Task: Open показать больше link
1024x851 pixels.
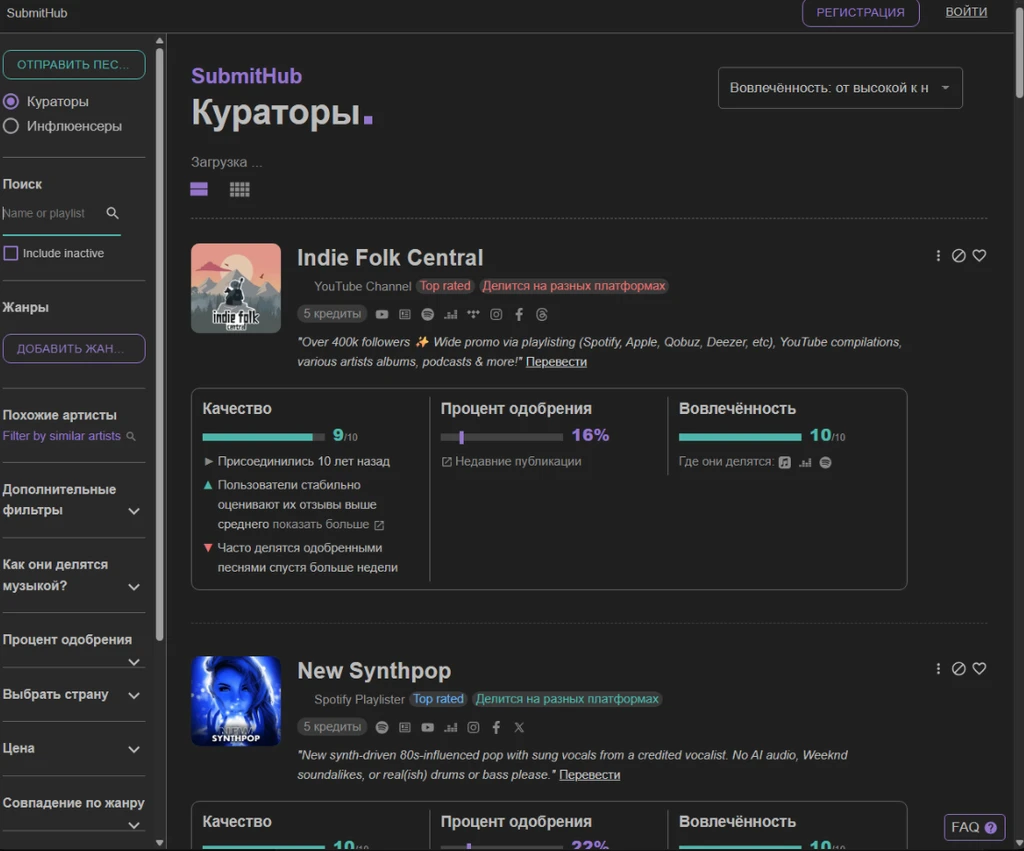Action: [x=328, y=524]
